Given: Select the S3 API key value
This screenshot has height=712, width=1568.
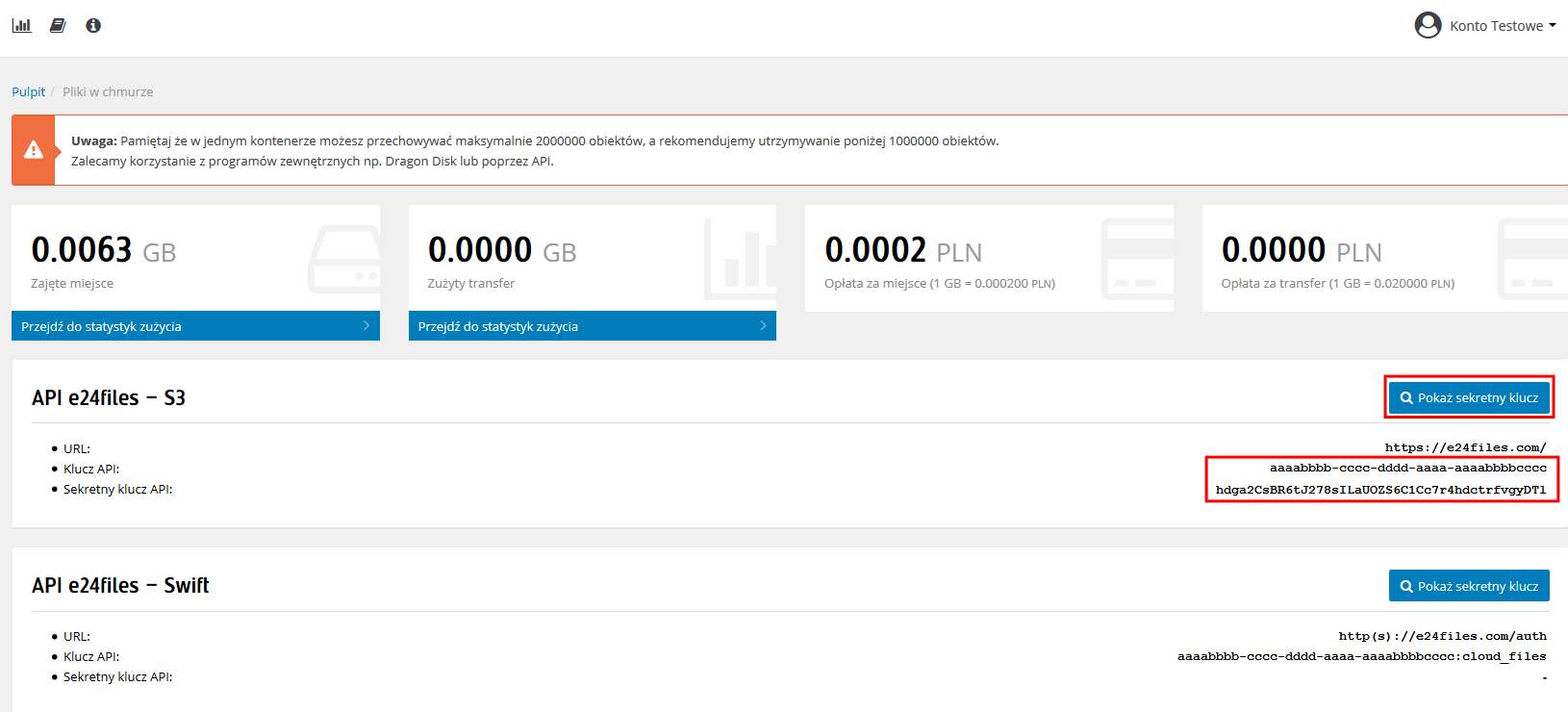Looking at the screenshot, I should pos(1407,469).
